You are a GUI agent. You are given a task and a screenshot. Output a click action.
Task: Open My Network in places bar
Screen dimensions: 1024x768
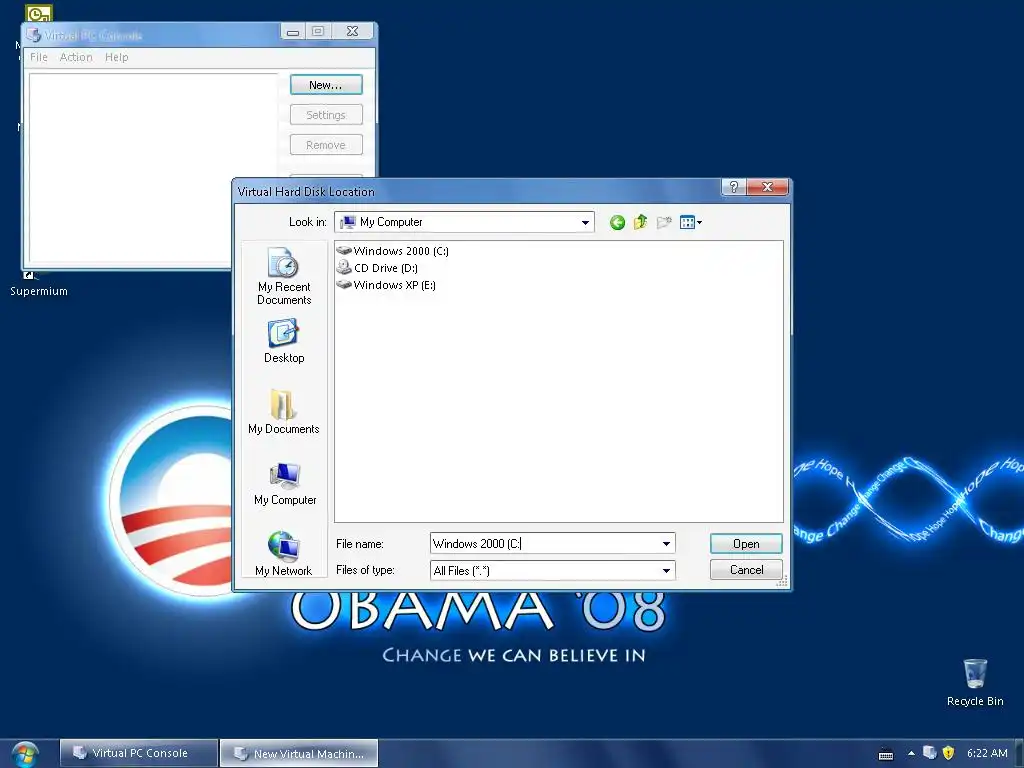pos(284,554)
